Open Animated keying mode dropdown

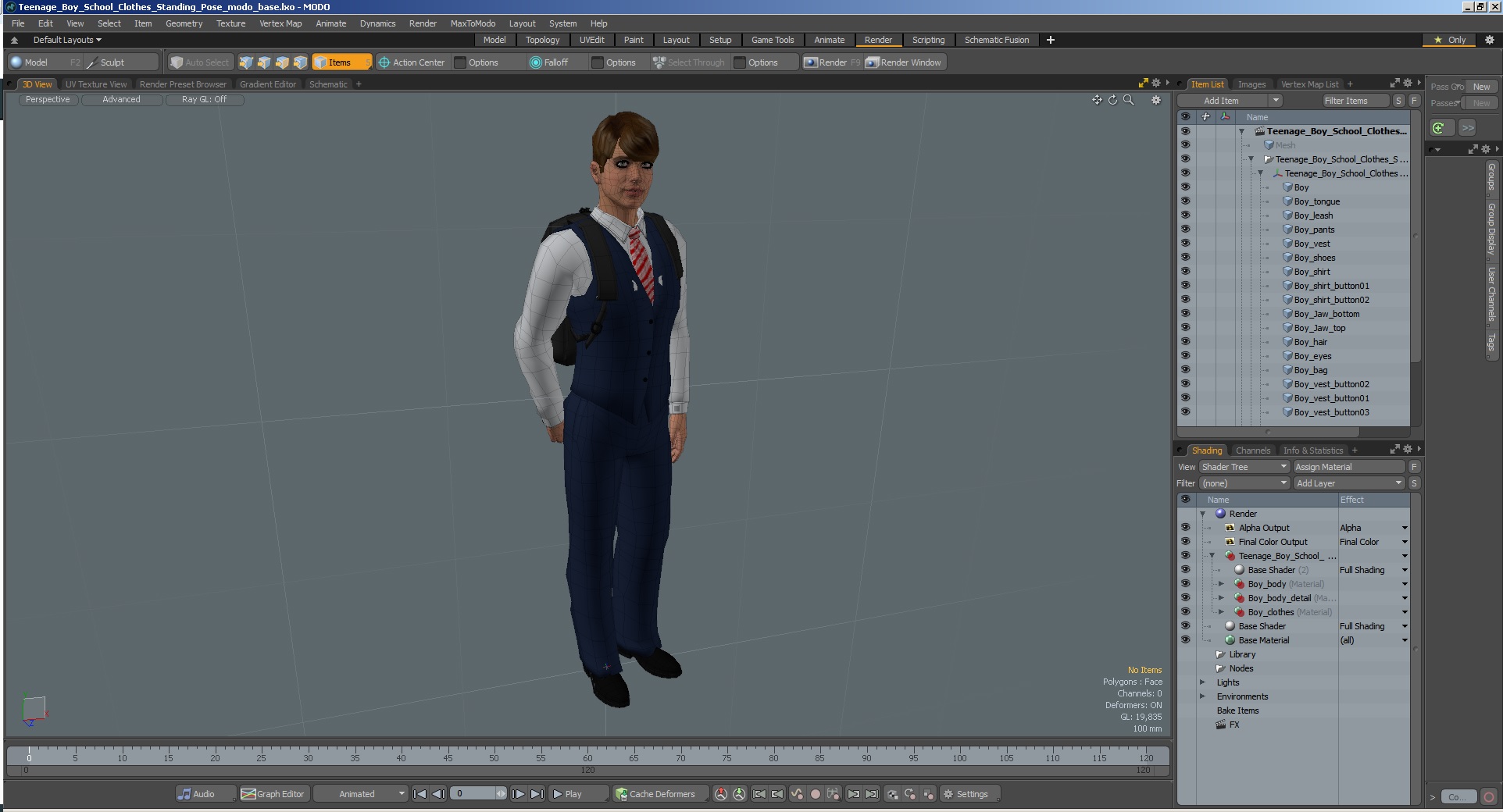click(361, 794)
